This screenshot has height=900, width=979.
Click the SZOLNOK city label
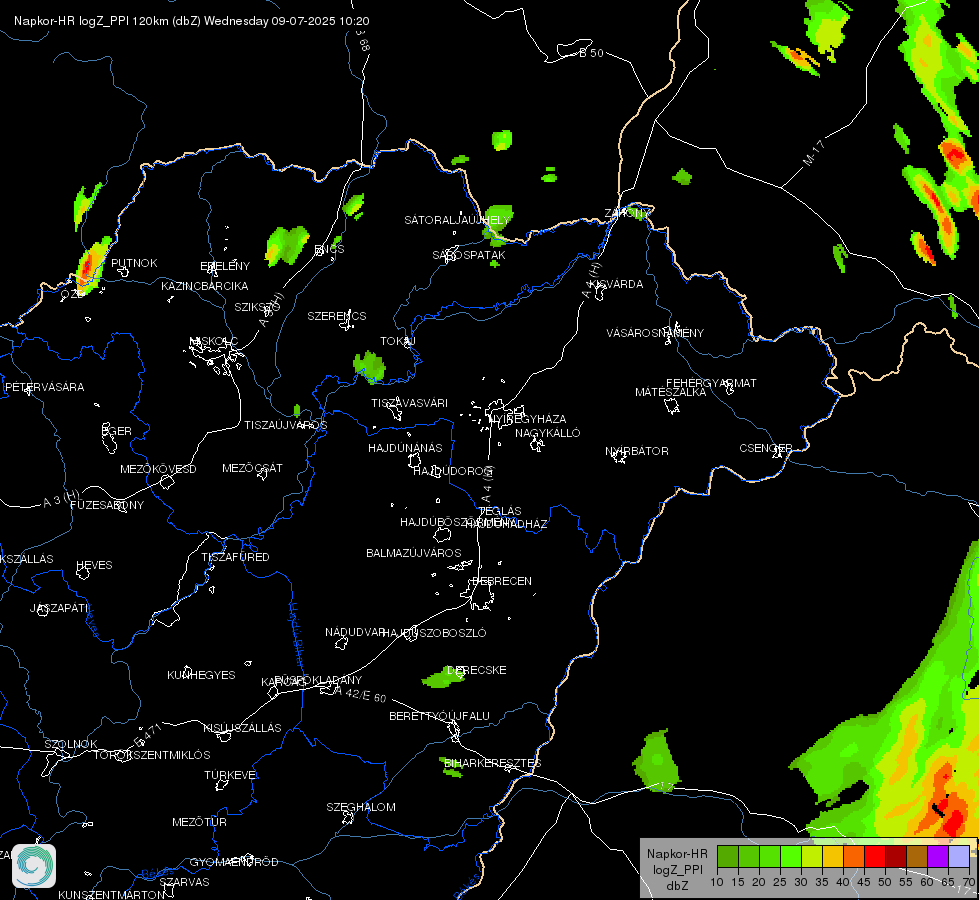pyautogui.click(x=71, y=744)
